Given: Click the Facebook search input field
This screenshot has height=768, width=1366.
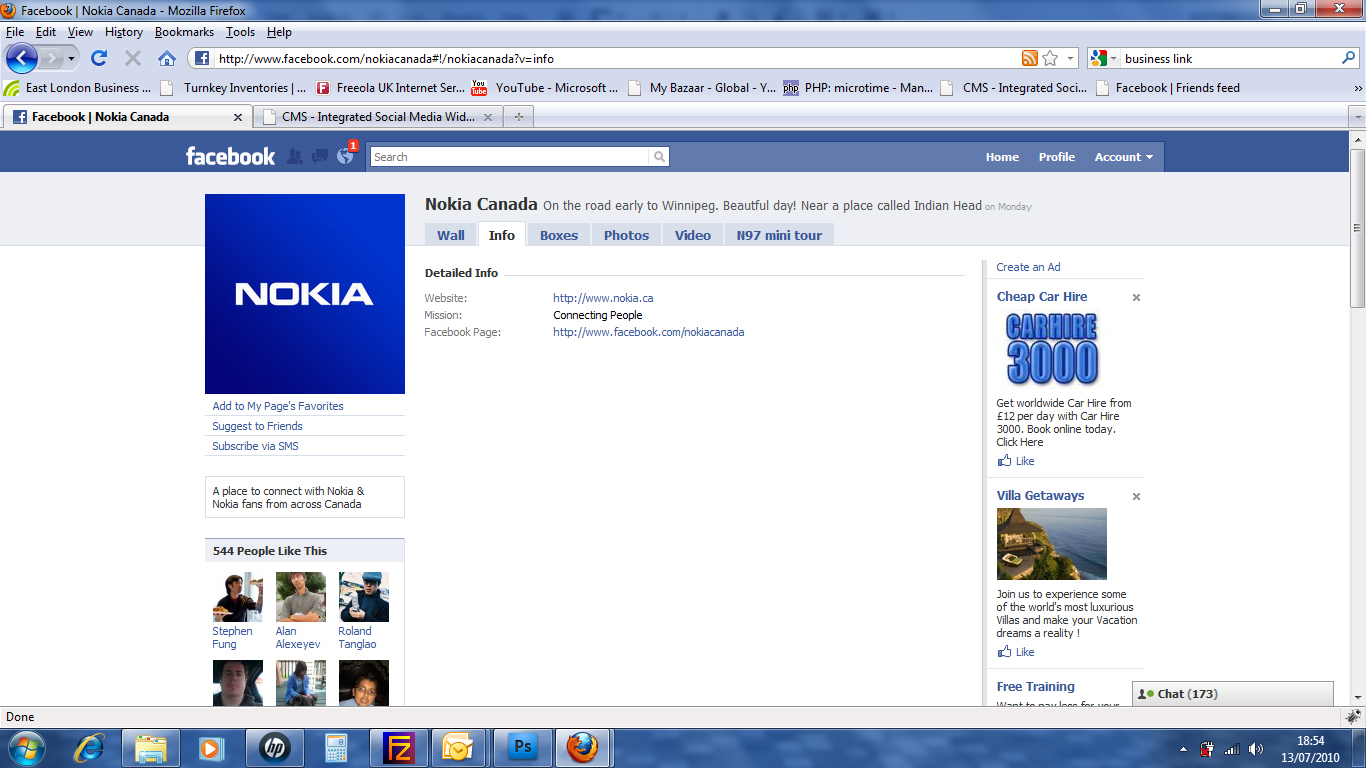Looking at the screenshot, I should 509,157.
